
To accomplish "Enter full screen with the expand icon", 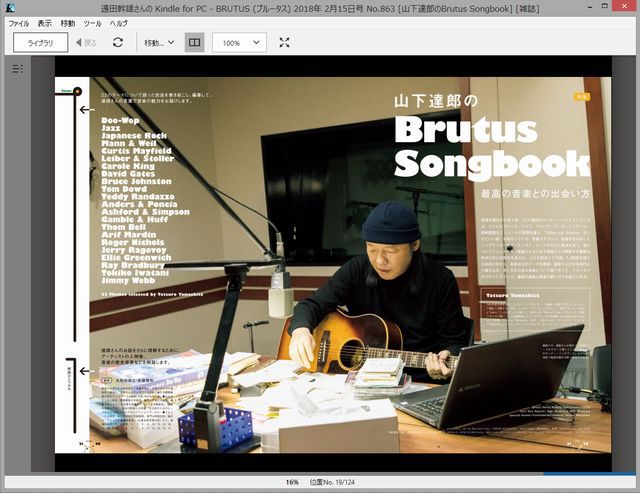I will click(284, 42).
